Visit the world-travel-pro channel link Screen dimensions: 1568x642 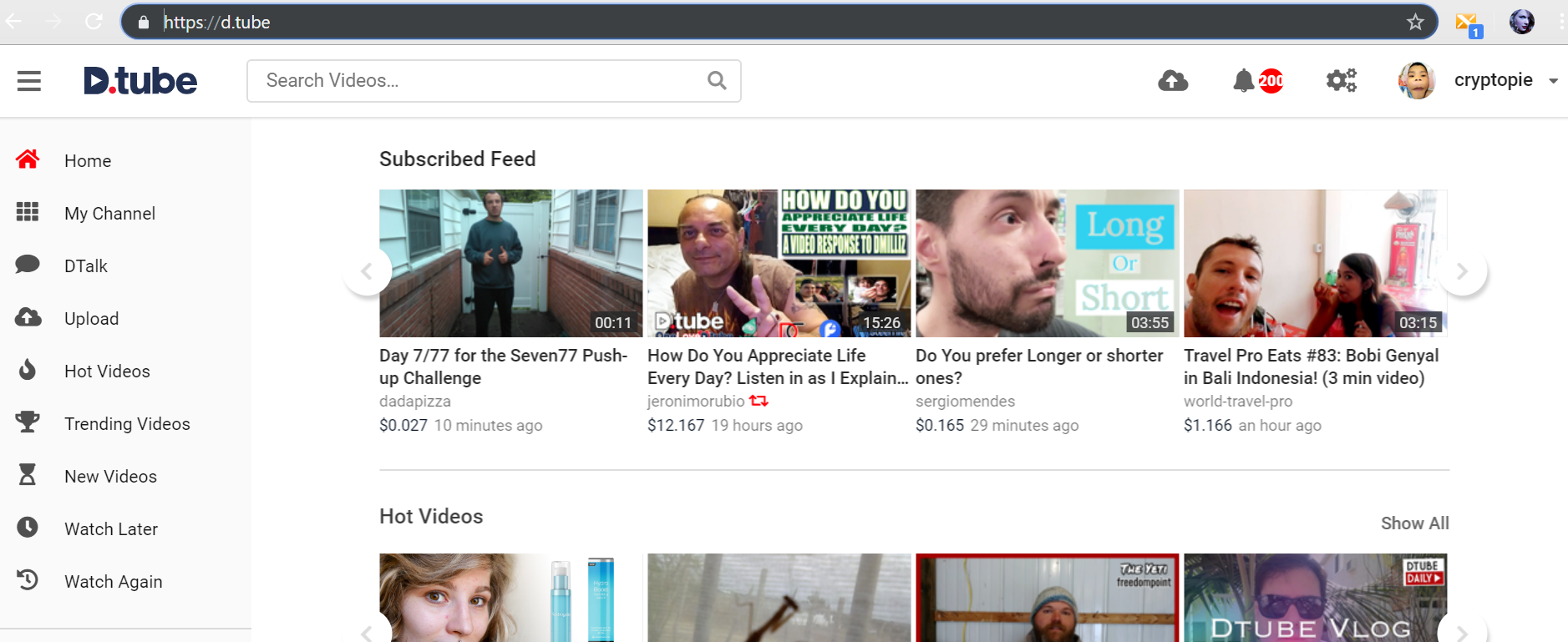1238,402
